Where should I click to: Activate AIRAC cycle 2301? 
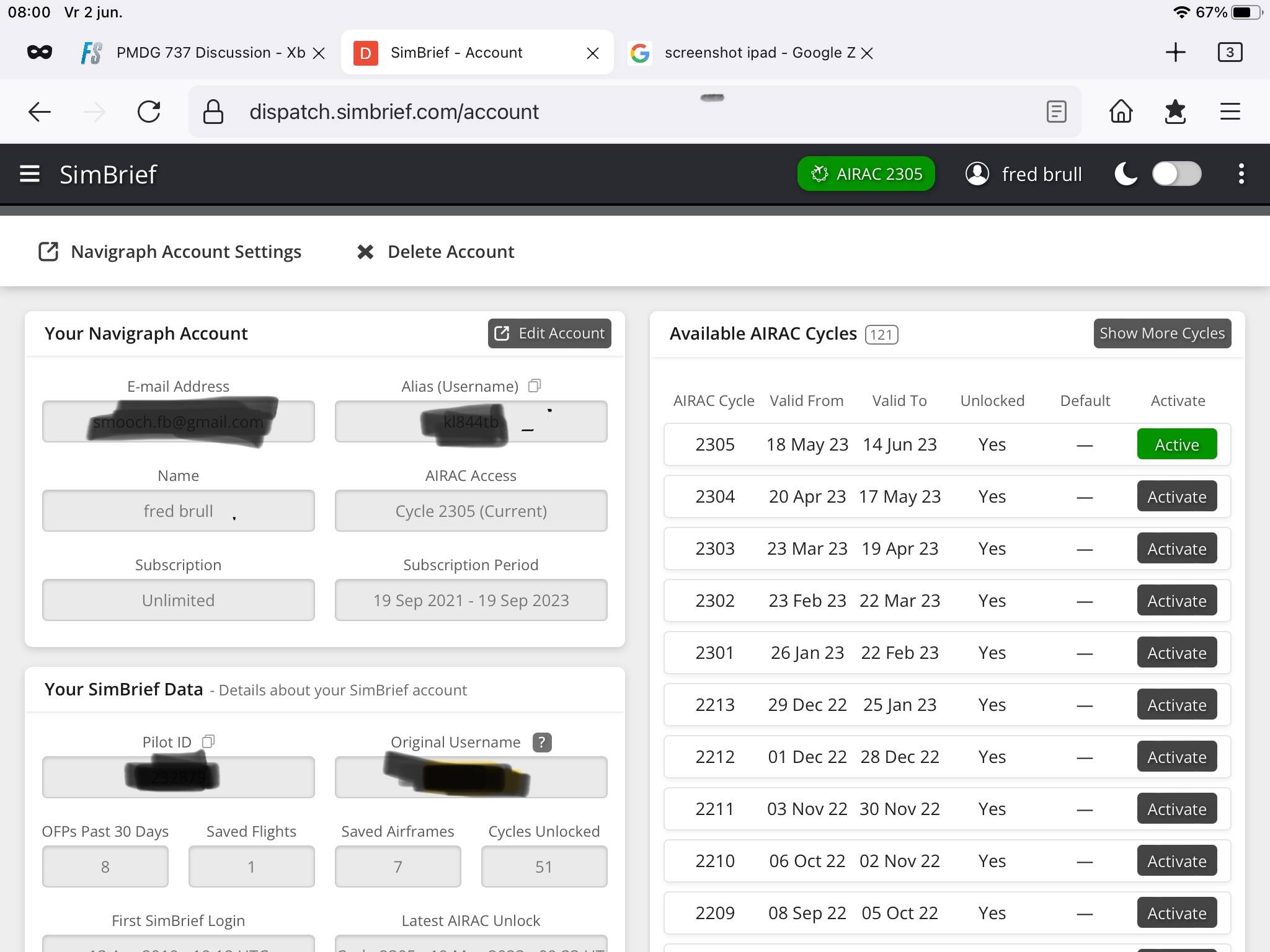pos(1176,653)
